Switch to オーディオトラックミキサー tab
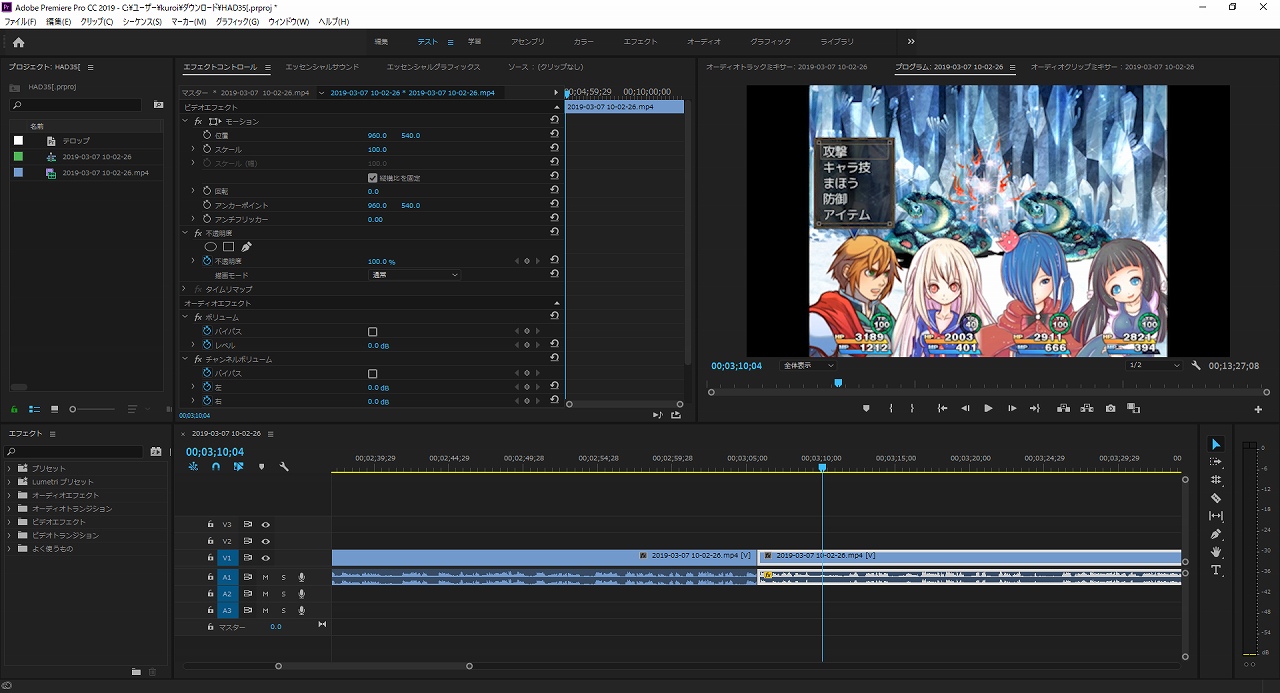Screen dimensions: 1280x693 coord(787,67)
